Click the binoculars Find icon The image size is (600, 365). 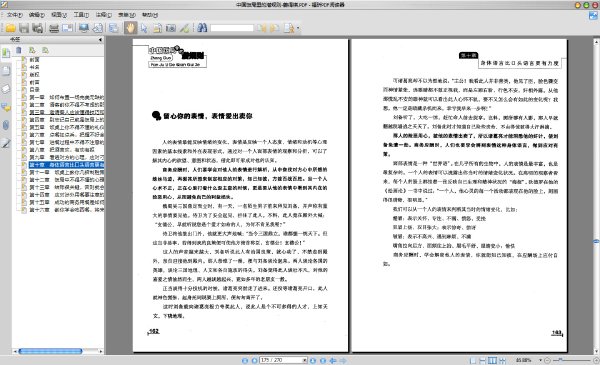click(x=202, y=28)
